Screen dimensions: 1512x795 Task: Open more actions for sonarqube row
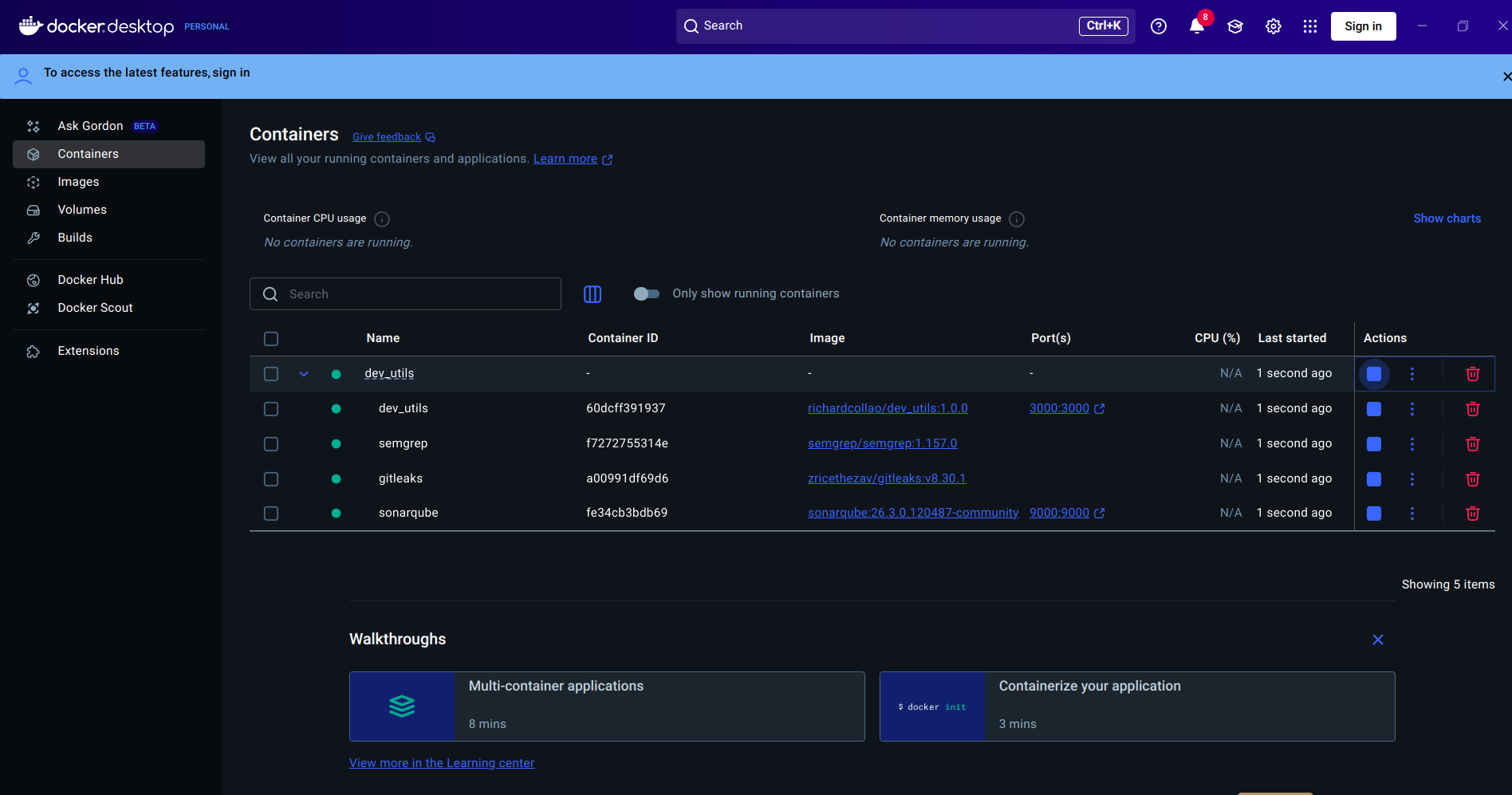[1412, 514]
